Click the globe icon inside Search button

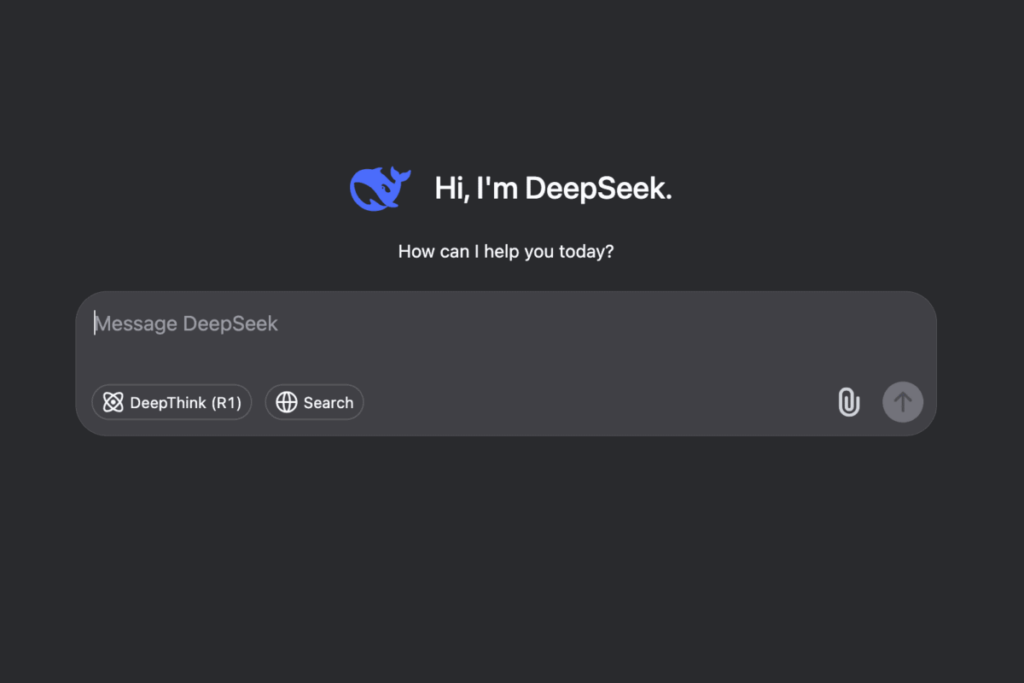[287, 402]
